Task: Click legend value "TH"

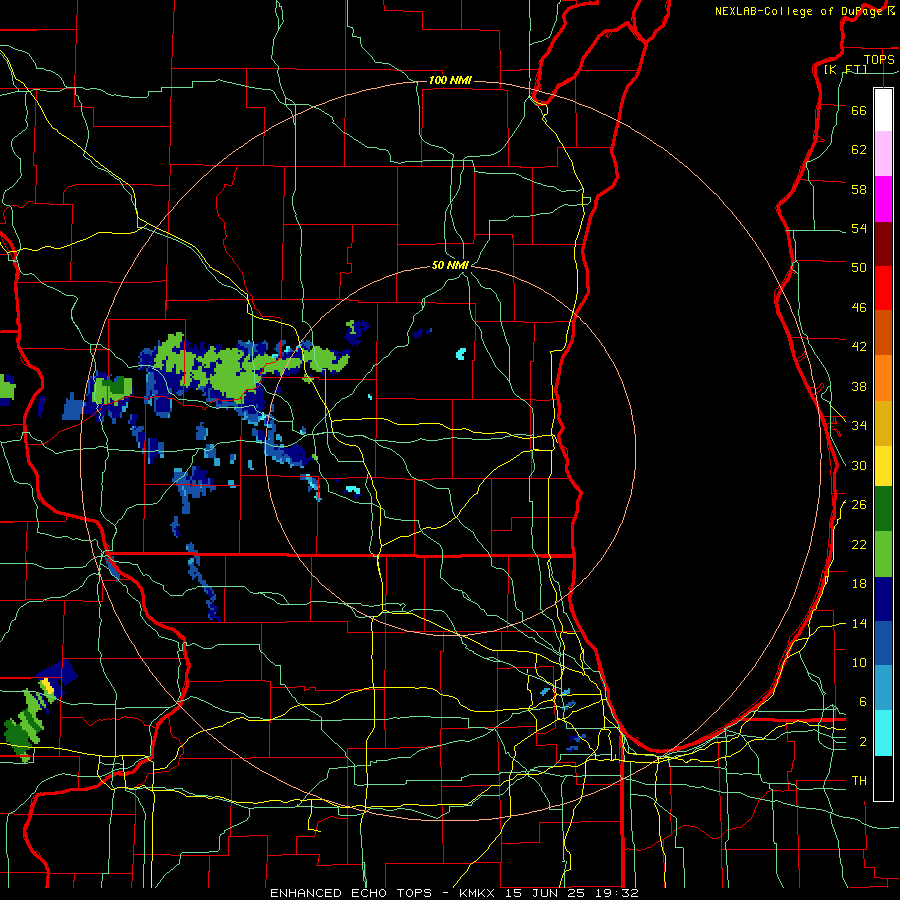Action: pos(859,780)
